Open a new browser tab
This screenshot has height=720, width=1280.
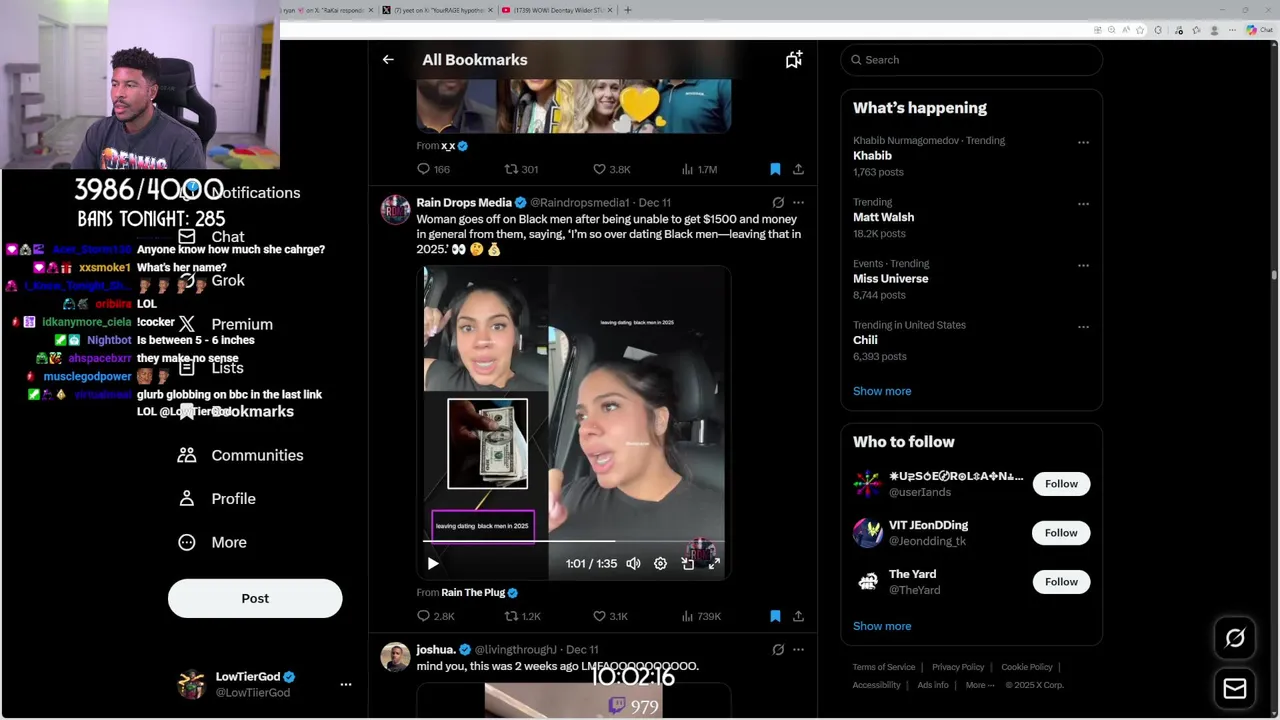click(x=627, y=10)
